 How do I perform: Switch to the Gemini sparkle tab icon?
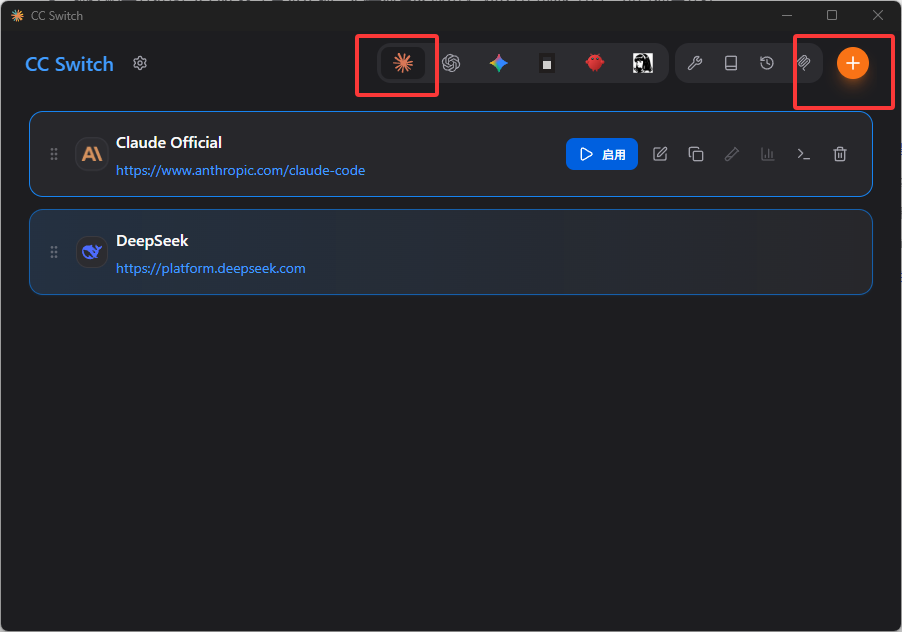pyautogui.click(x=499, y=63)
